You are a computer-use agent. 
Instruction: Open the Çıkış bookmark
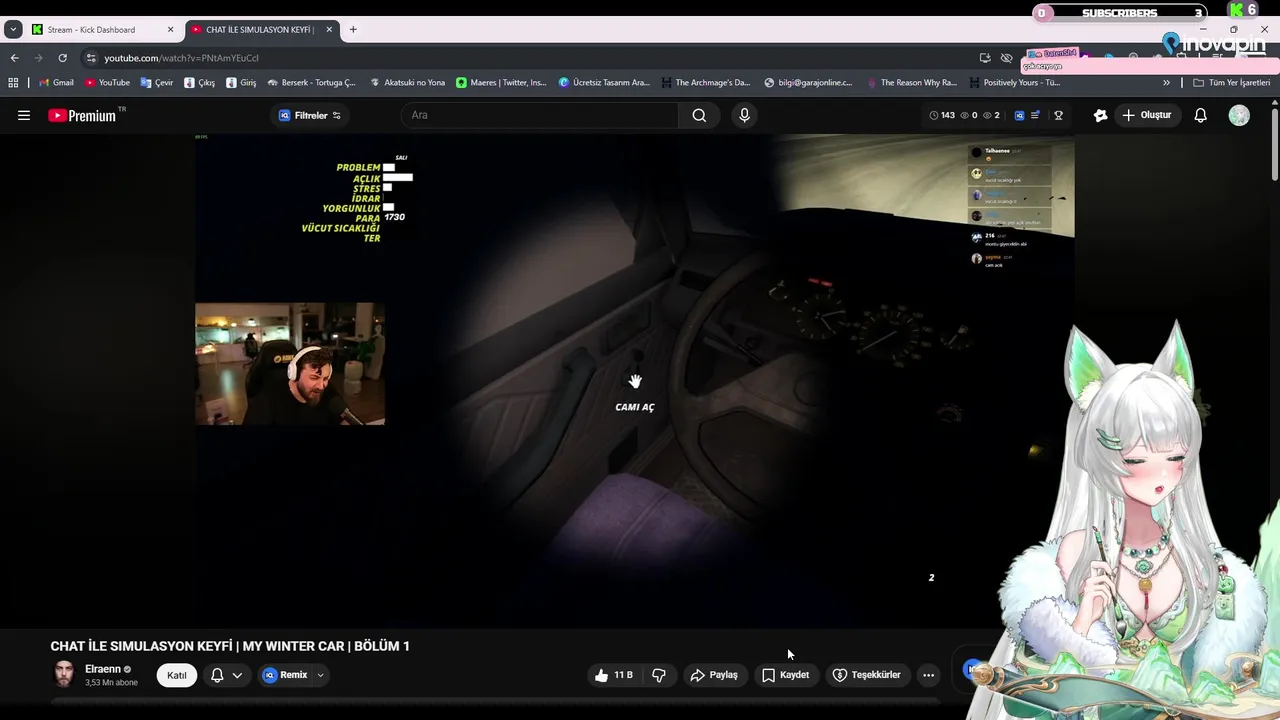click(199, 83)
